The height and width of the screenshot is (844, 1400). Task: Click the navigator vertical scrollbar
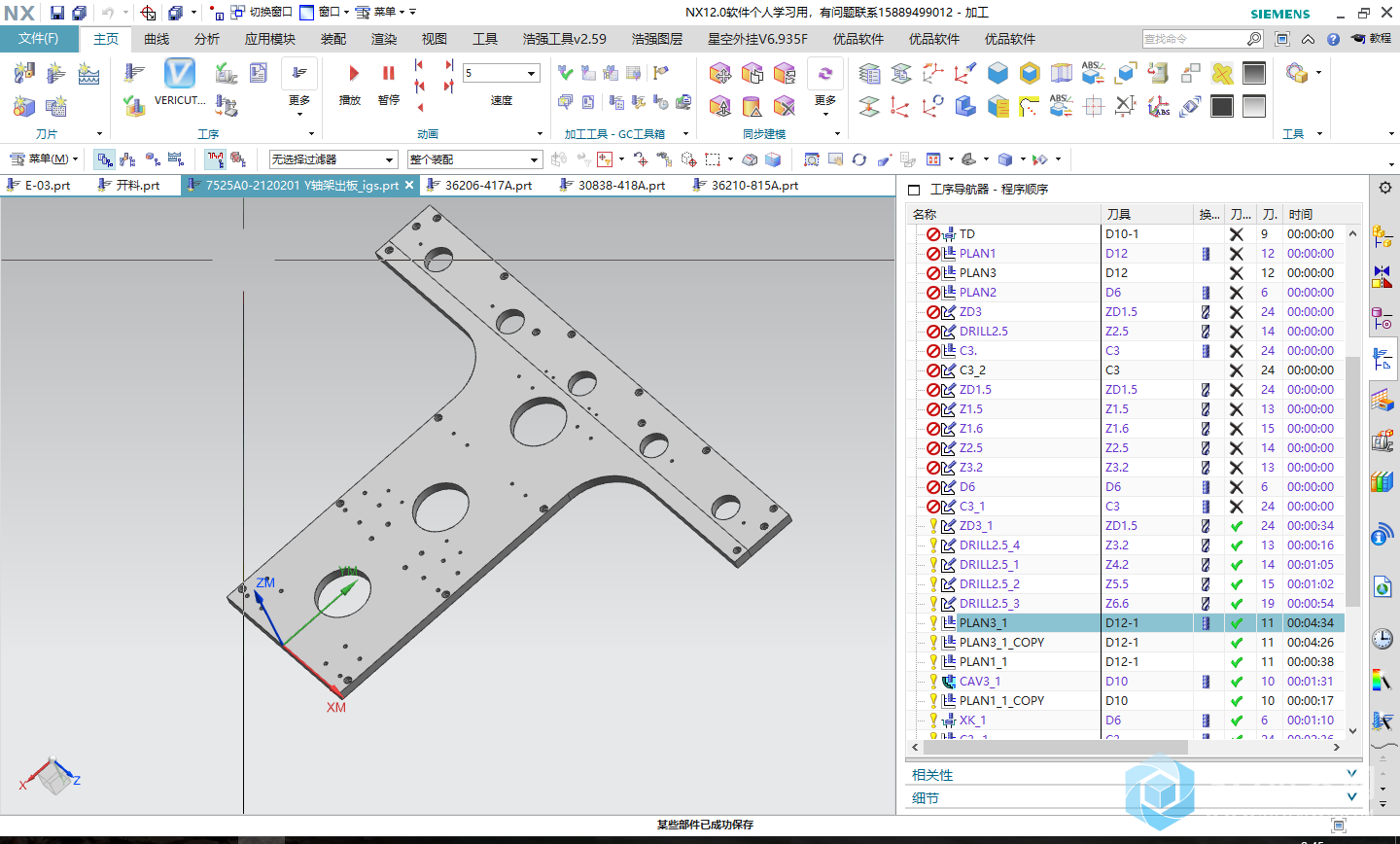(x=1352, y=481)
